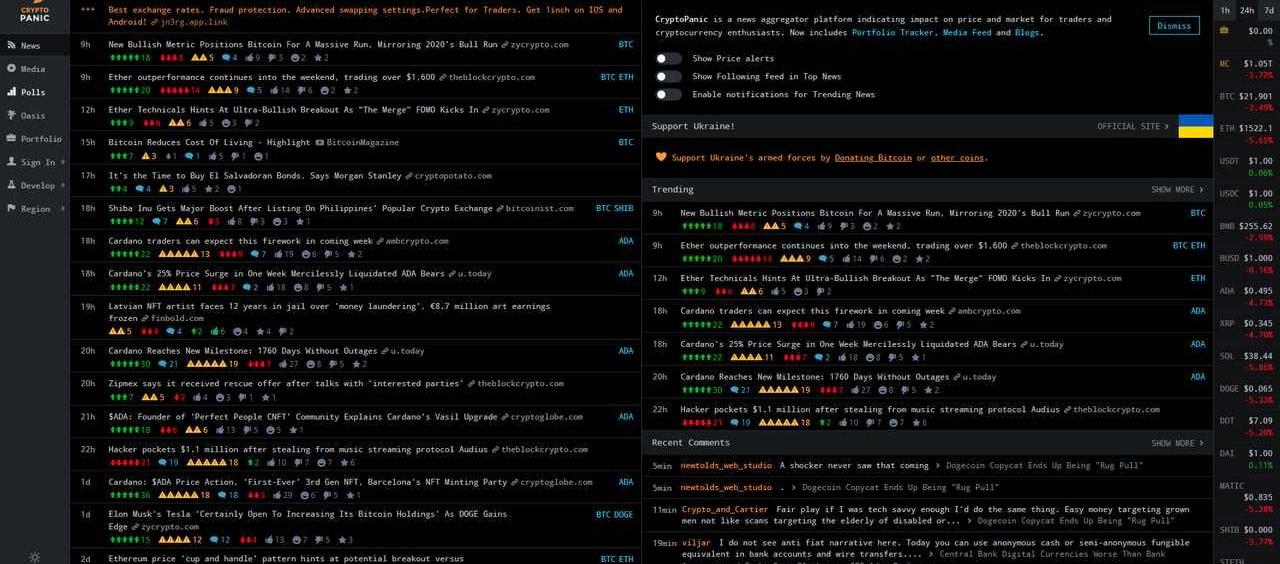
Task: Click the other coins link
Action: pyautogui.click(x=957, y=158)
